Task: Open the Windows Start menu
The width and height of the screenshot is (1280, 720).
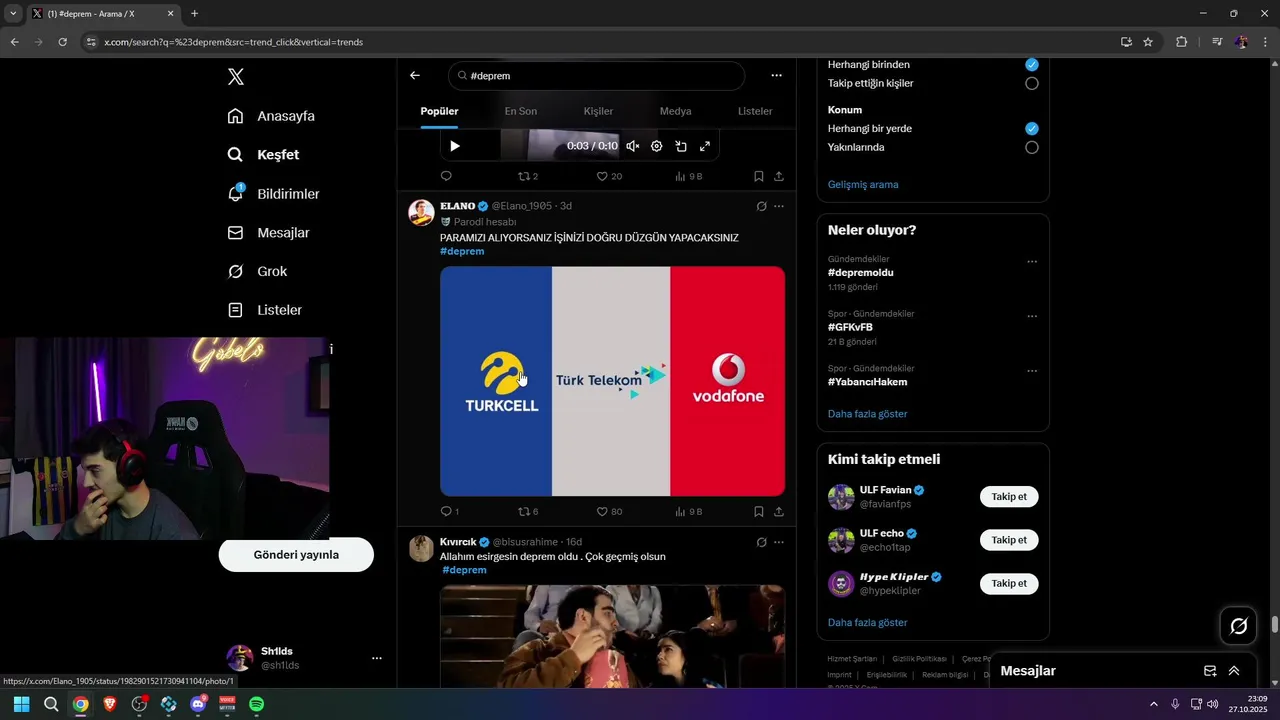Action: (x=21, y=704)
